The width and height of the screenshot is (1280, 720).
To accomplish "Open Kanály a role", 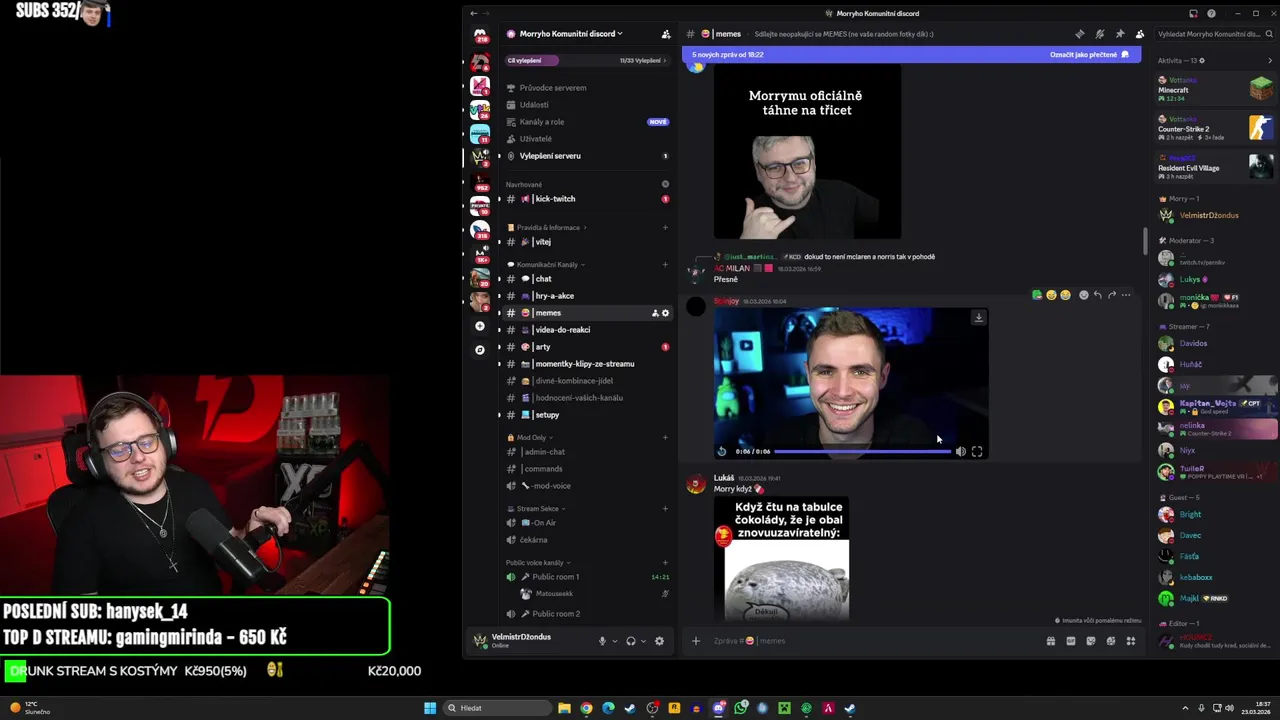I will 586,122.
